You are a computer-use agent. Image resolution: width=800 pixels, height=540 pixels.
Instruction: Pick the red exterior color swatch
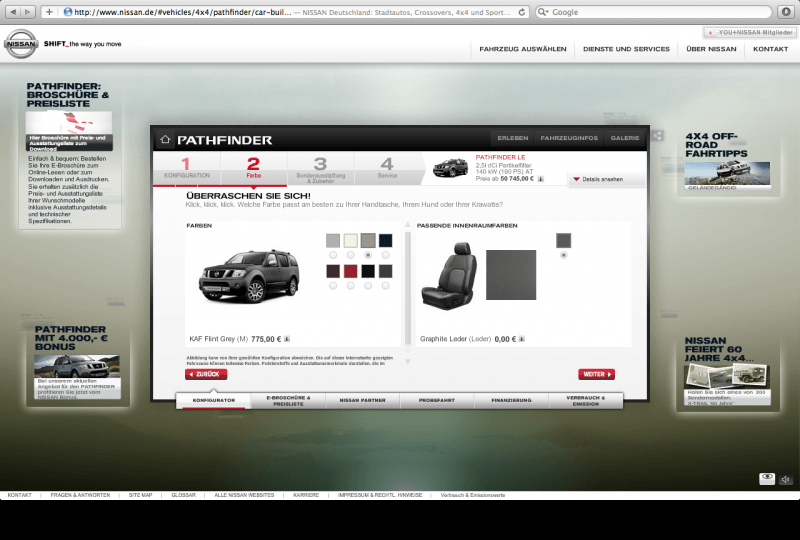coord(351,271)
